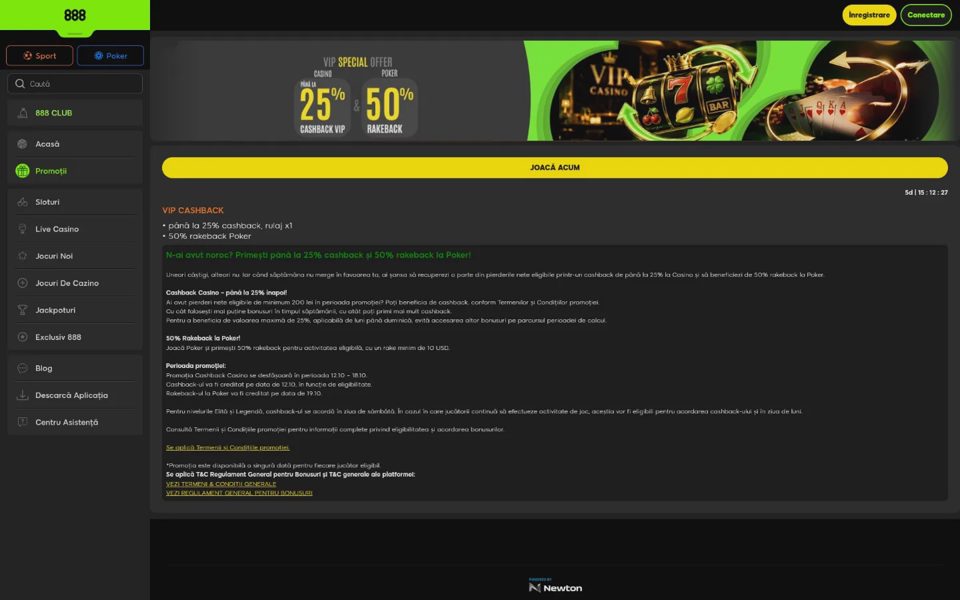Click the green Promoții gift icon

click(23, 171)
